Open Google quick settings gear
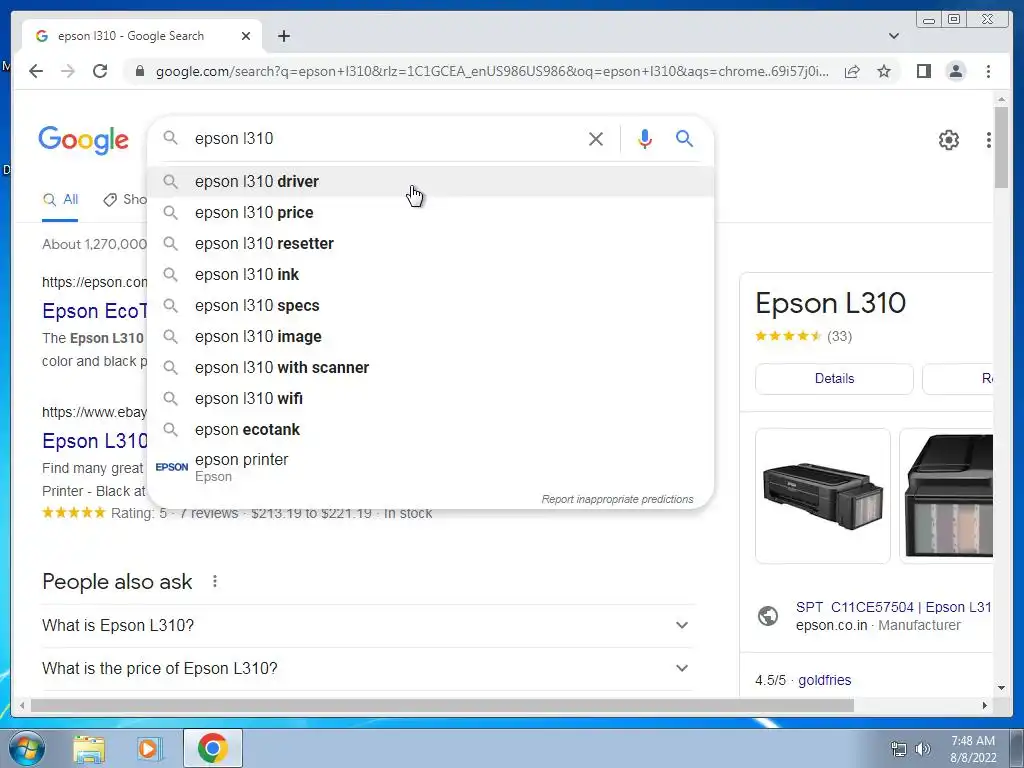Image resolution: width=1024 pixels, height=768 pixels. tap(949, 140)
